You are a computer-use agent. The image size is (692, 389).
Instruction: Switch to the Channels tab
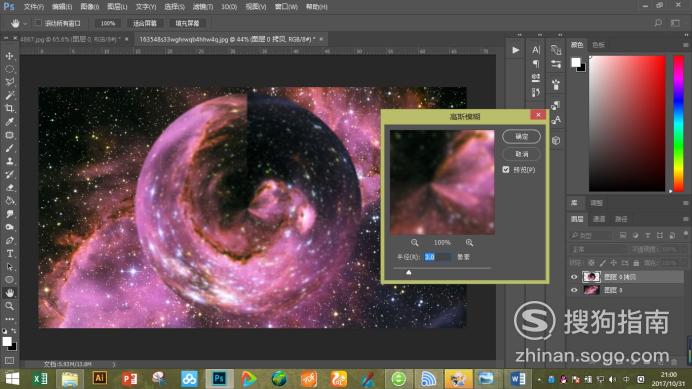599,219
